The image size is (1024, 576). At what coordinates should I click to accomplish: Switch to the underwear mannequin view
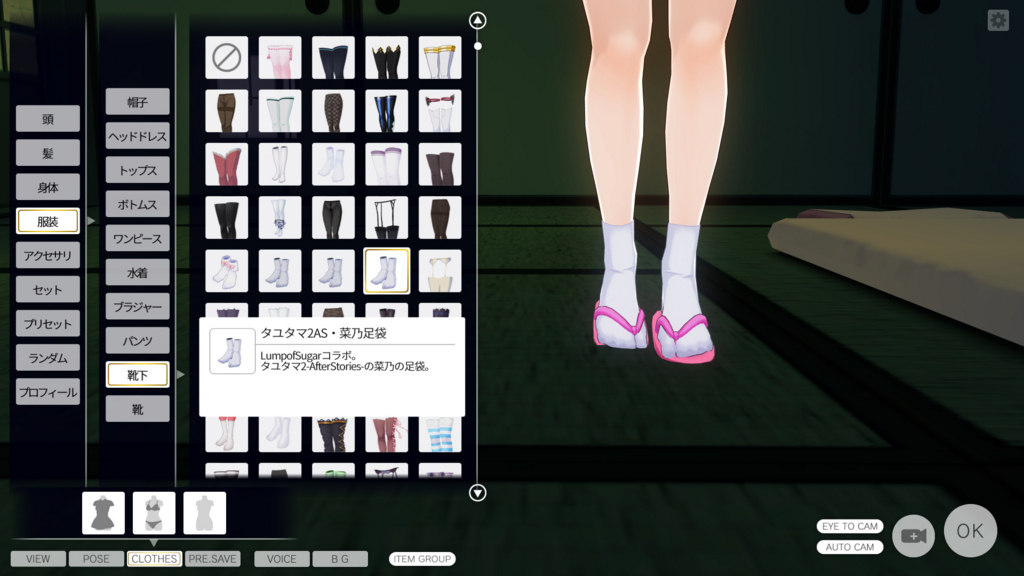[154, 513]
